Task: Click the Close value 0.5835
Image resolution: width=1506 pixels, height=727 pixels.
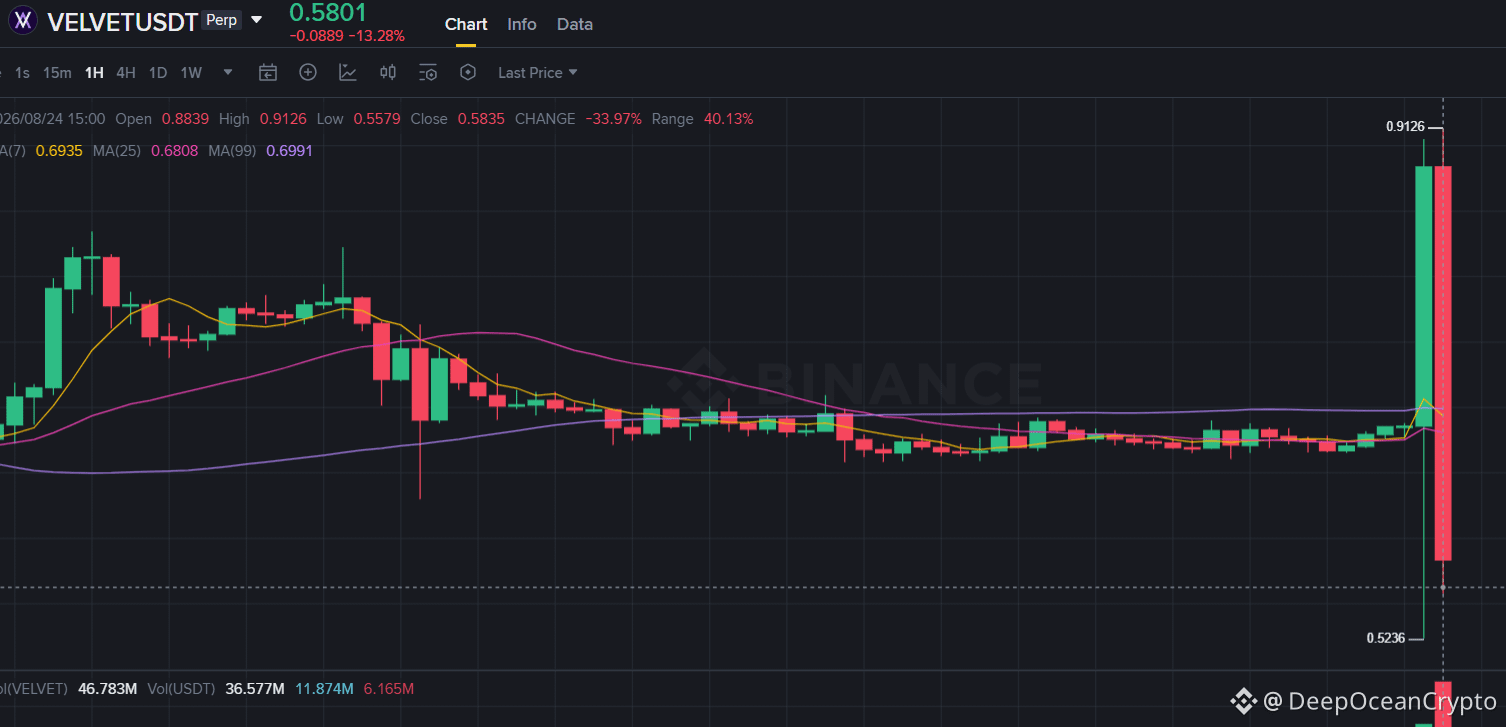Action: [482, 119]
